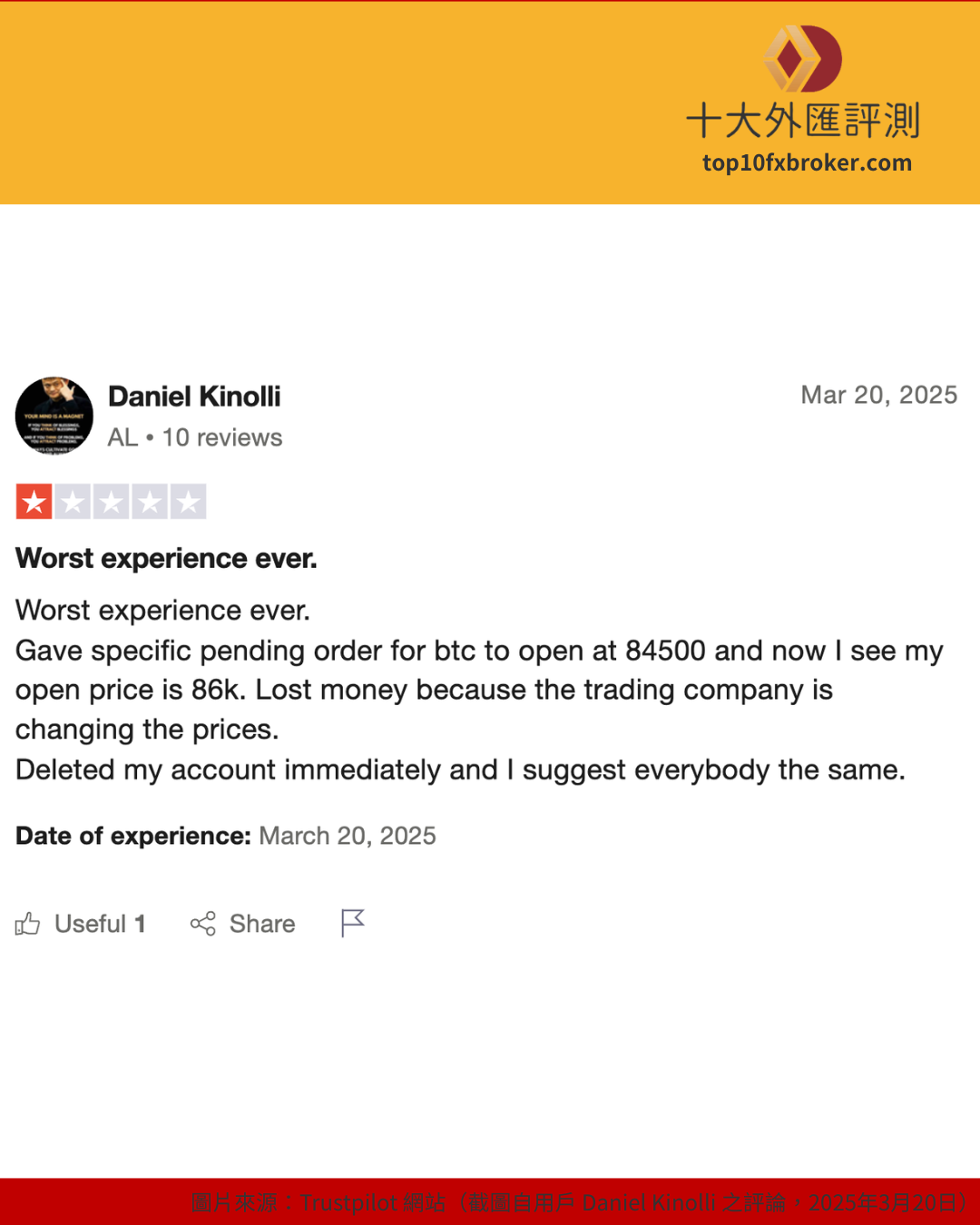Click the third grey star
Image resolution: width=980 pixels, height=1225 pixels.
pos(112,502)
